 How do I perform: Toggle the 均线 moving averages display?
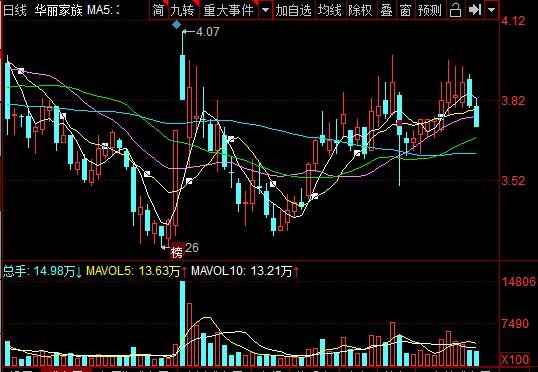point(330,10)
